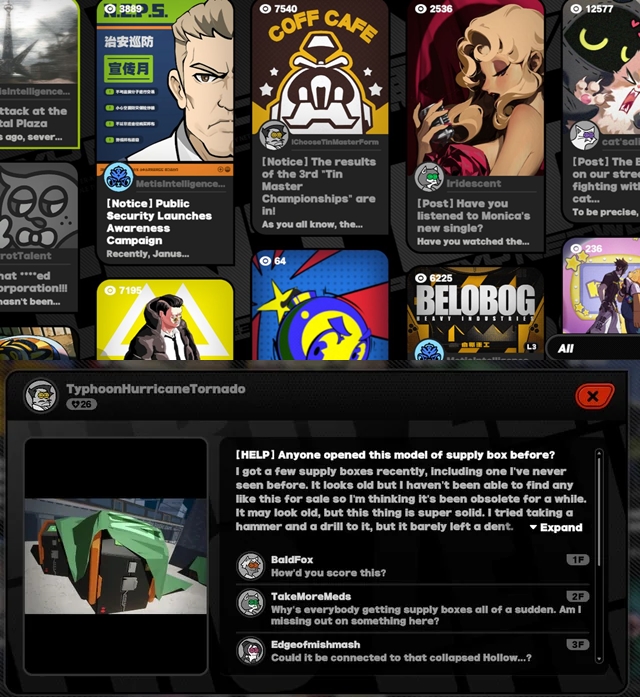Click the Iridescent username on Monica card
The image size is (640, 697).
473,184
